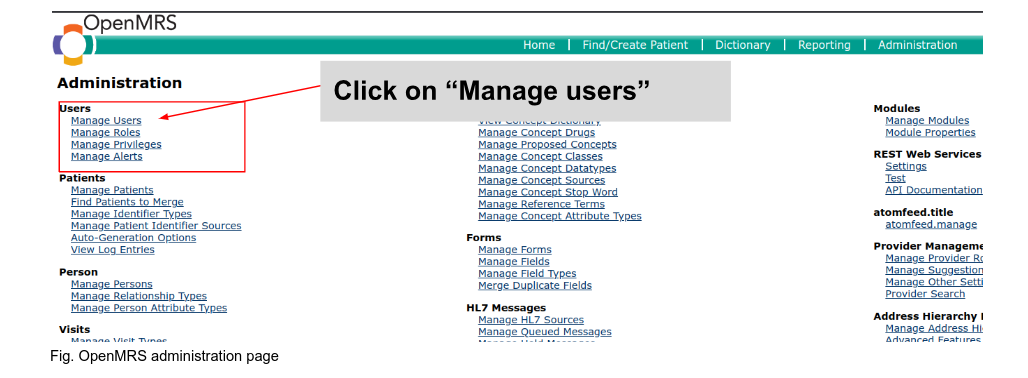Open Manage HL7 Sources link
The image size is (1028, 378).
click(531, 320)
